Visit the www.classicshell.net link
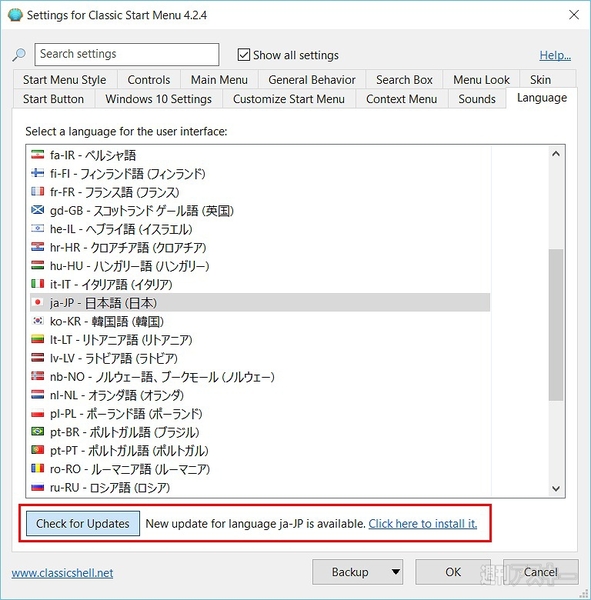591x600 pixels. click(x=62, y=573)
